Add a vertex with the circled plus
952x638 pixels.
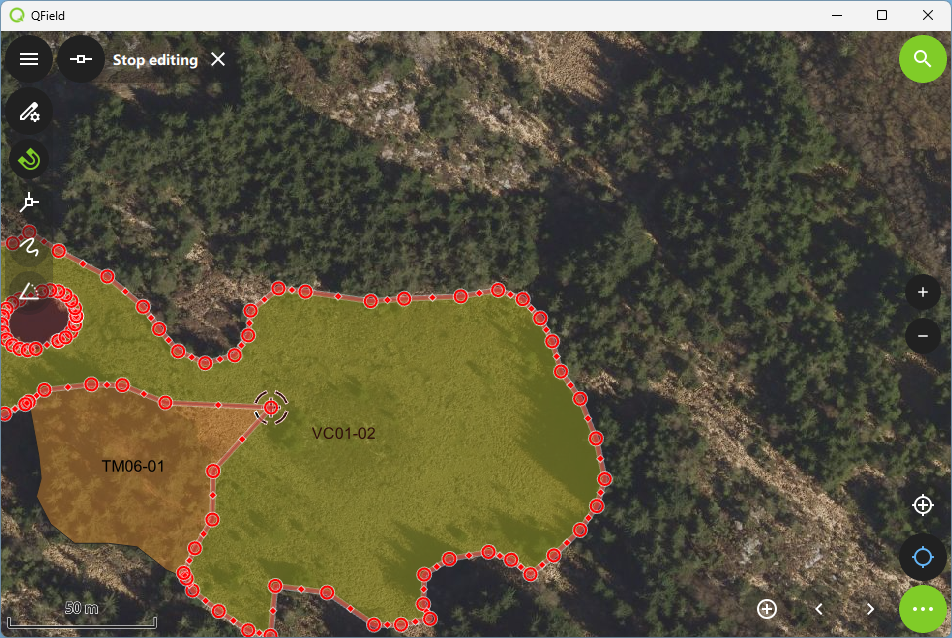767,609
